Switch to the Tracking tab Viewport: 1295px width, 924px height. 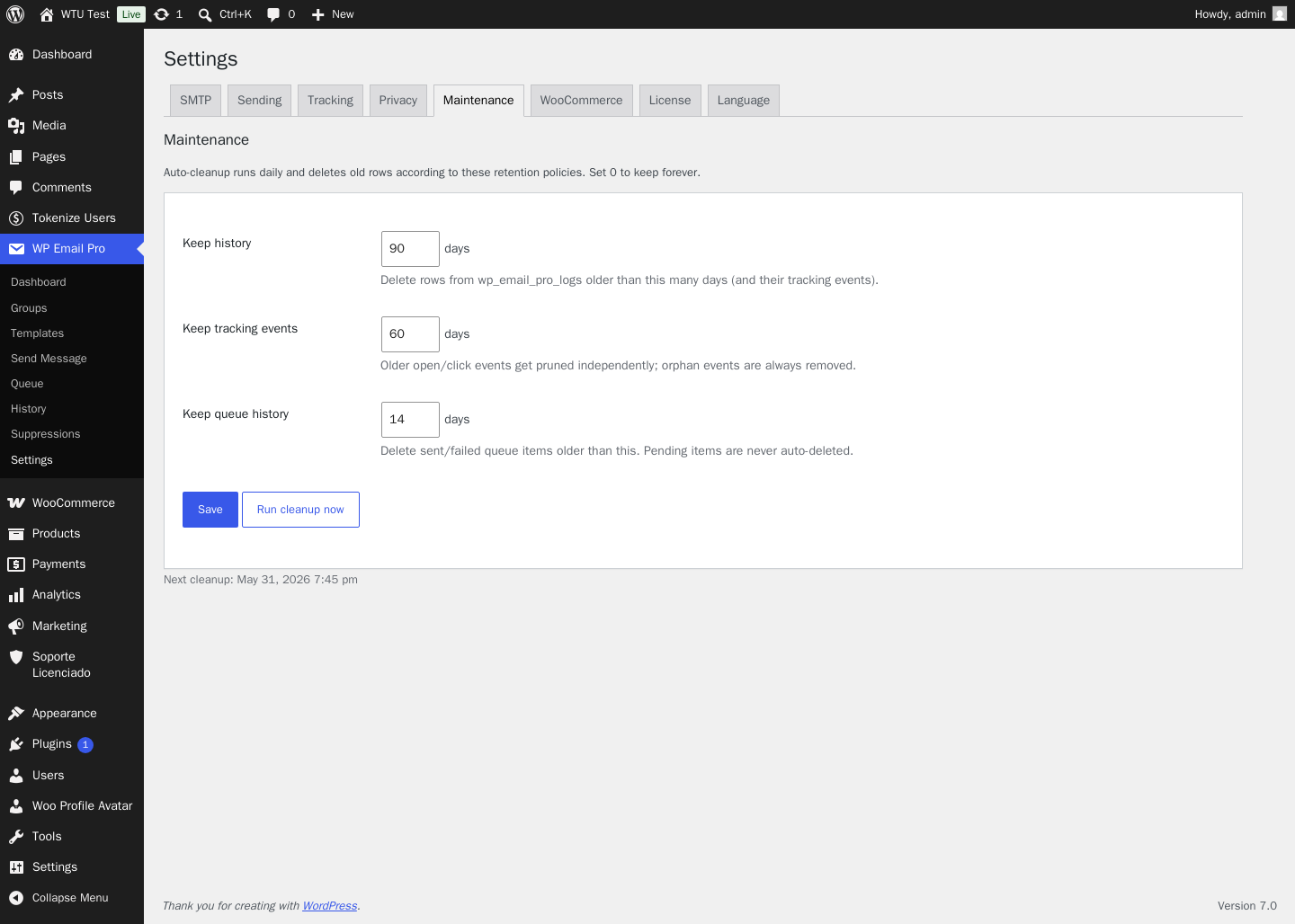pos(330,101)
